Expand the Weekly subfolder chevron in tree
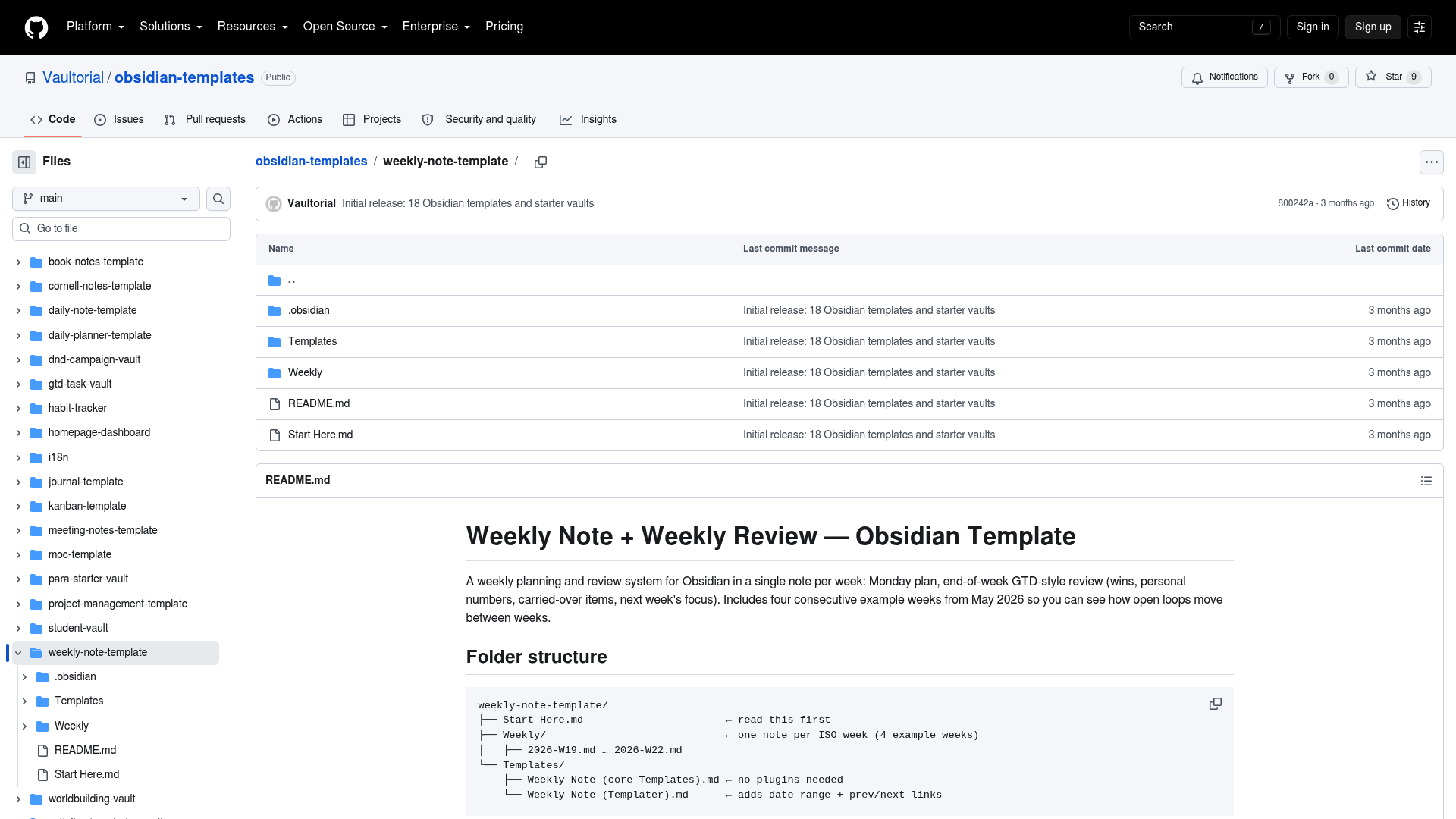The width and height of the screenshot is (1456, 819). pos(24,726)
